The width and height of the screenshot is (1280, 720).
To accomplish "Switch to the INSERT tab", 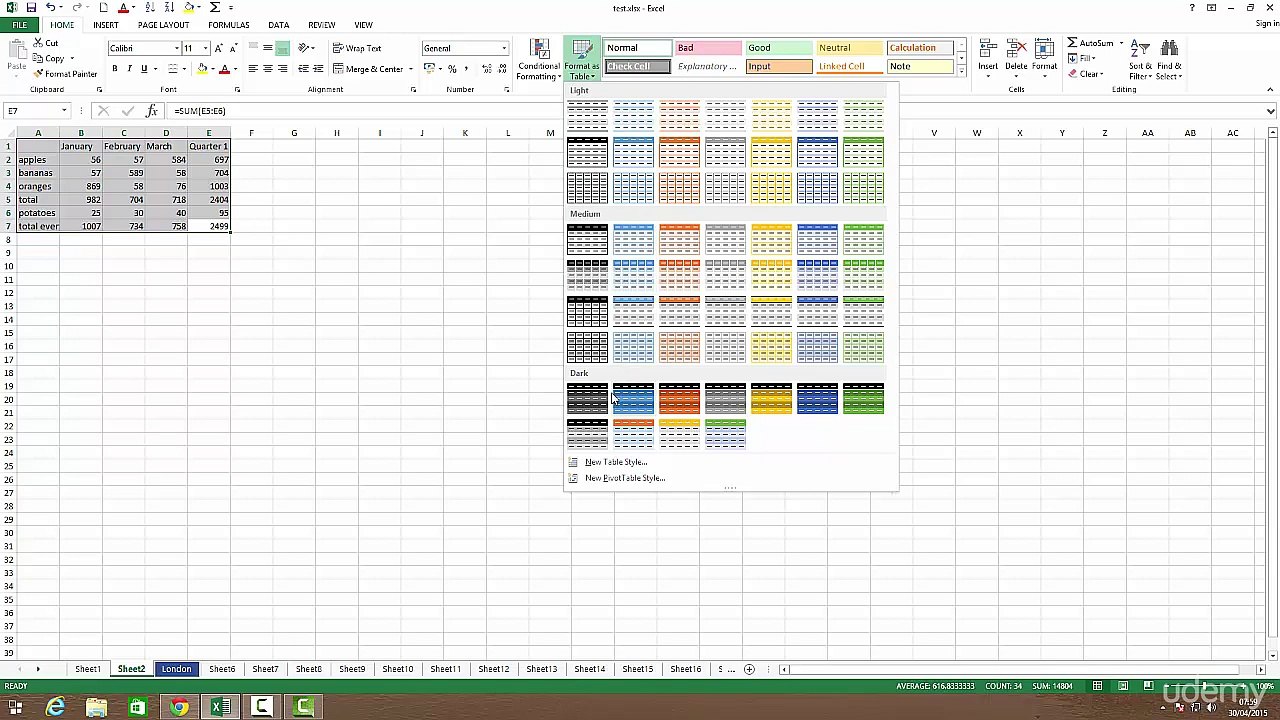I will [105, 25].
